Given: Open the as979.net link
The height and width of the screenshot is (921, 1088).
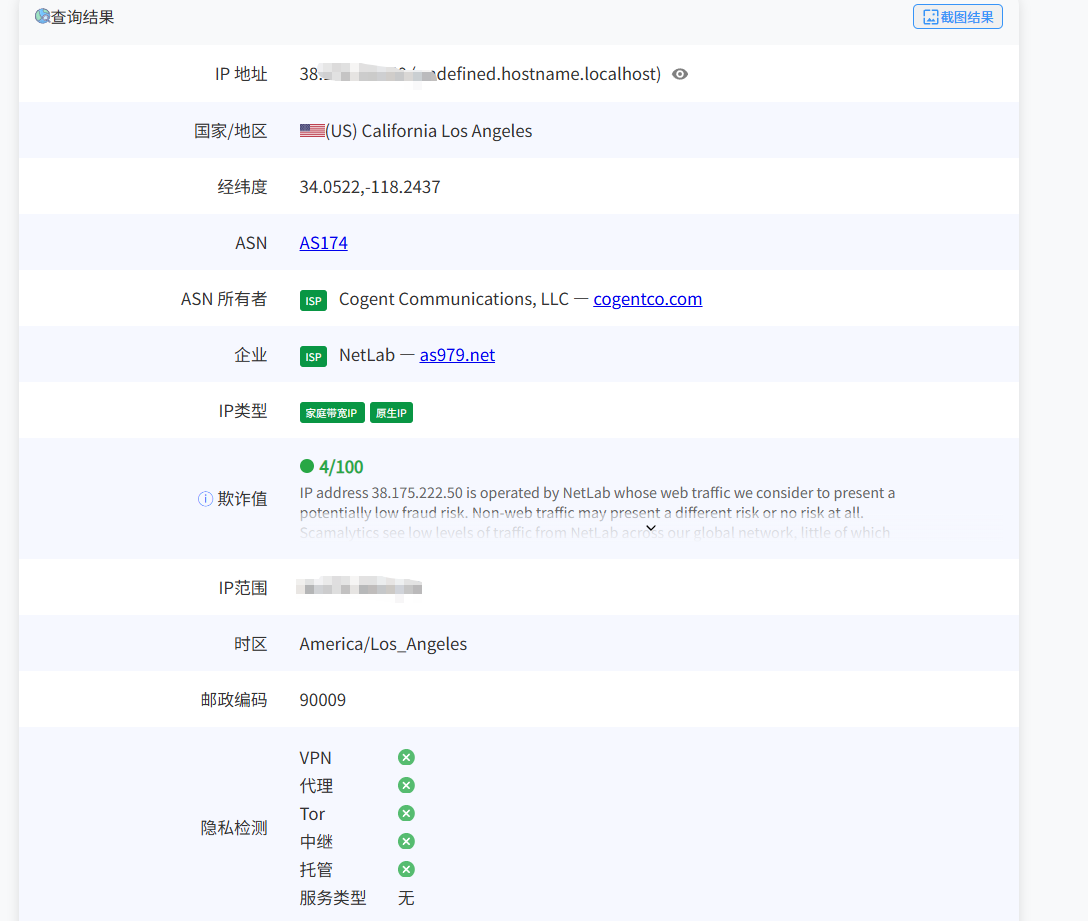Looking at the screenshot, I should tap(457, 355).
